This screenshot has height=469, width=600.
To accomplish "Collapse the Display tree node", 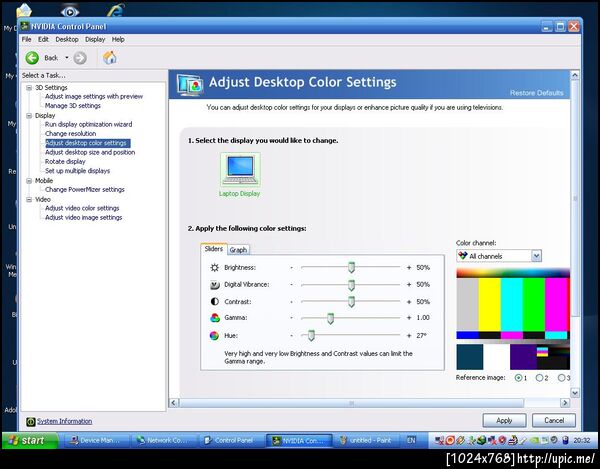I will [29, 116].
